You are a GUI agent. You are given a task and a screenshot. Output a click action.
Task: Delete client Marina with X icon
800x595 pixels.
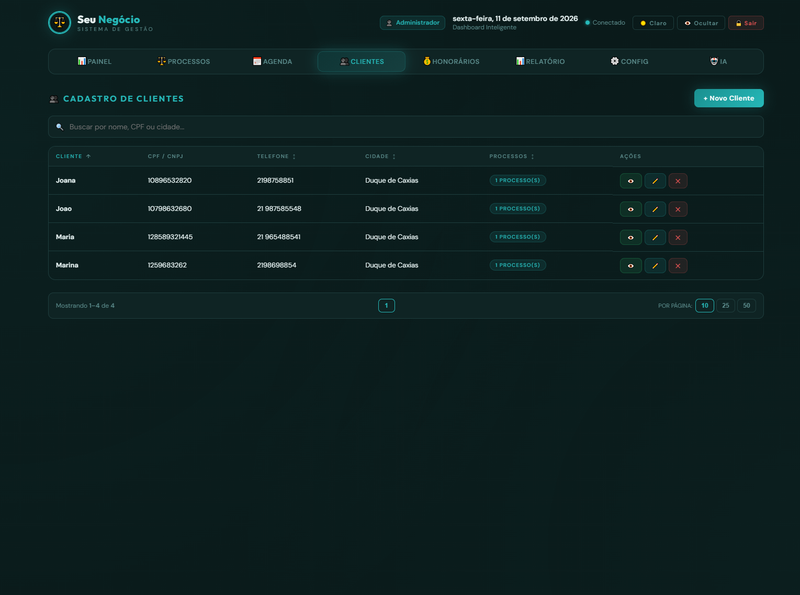pyautogui.click(x=678, y=266)
